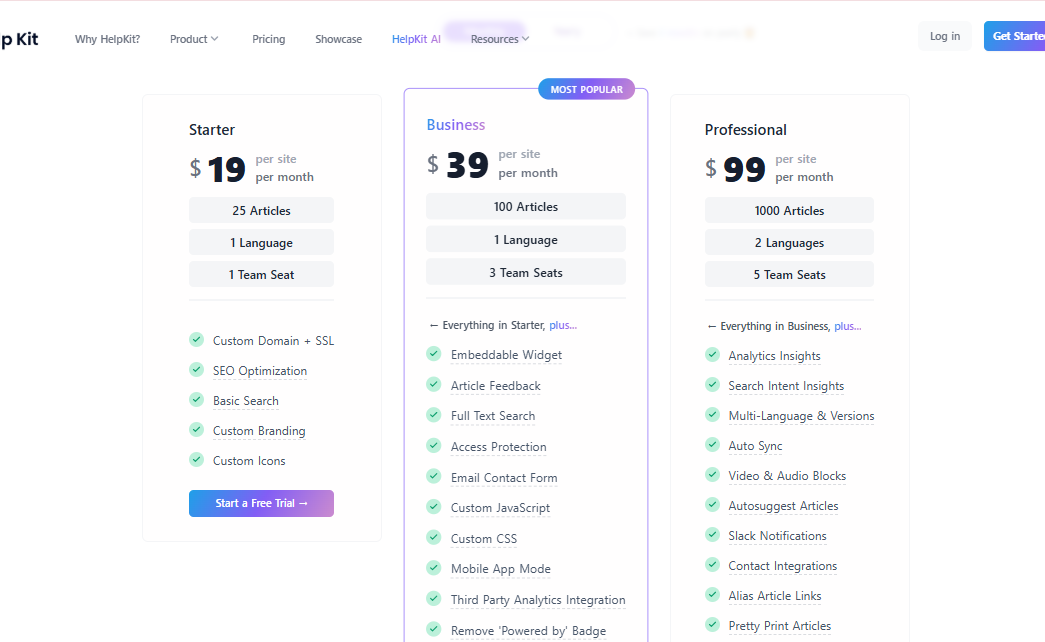Click checkmark icon beside Search Intent Insights
1045x642 pixels.
712,385
